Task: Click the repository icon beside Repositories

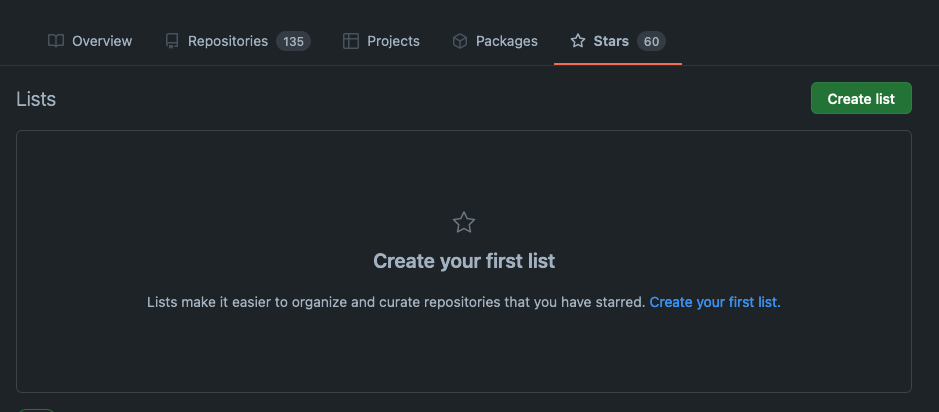Action: point(172,41)
